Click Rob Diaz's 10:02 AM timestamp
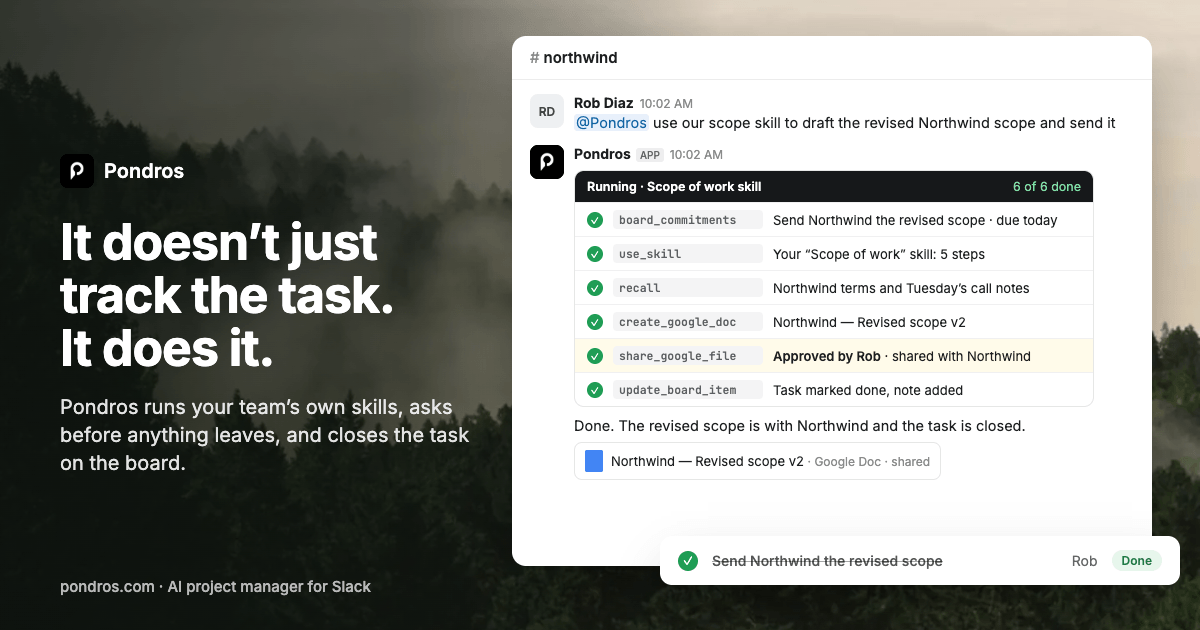This screenshot has width=1200, height=630. point(666,104)
